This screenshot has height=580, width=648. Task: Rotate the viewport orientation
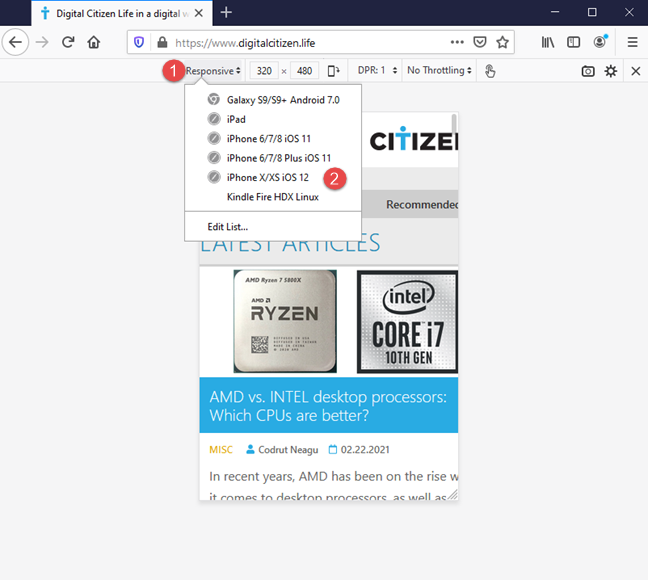(334, 71)
